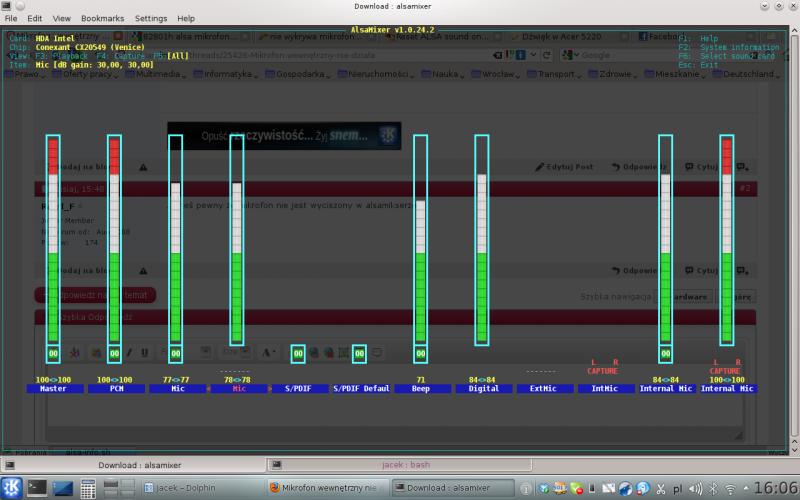
Task: Open the KDE application launcher
Action: click(x=11, y=488)
